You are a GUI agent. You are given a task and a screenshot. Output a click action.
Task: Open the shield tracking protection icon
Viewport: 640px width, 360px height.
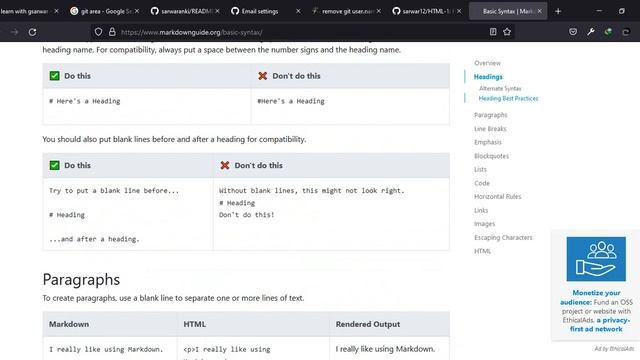(x=98, y=32)
